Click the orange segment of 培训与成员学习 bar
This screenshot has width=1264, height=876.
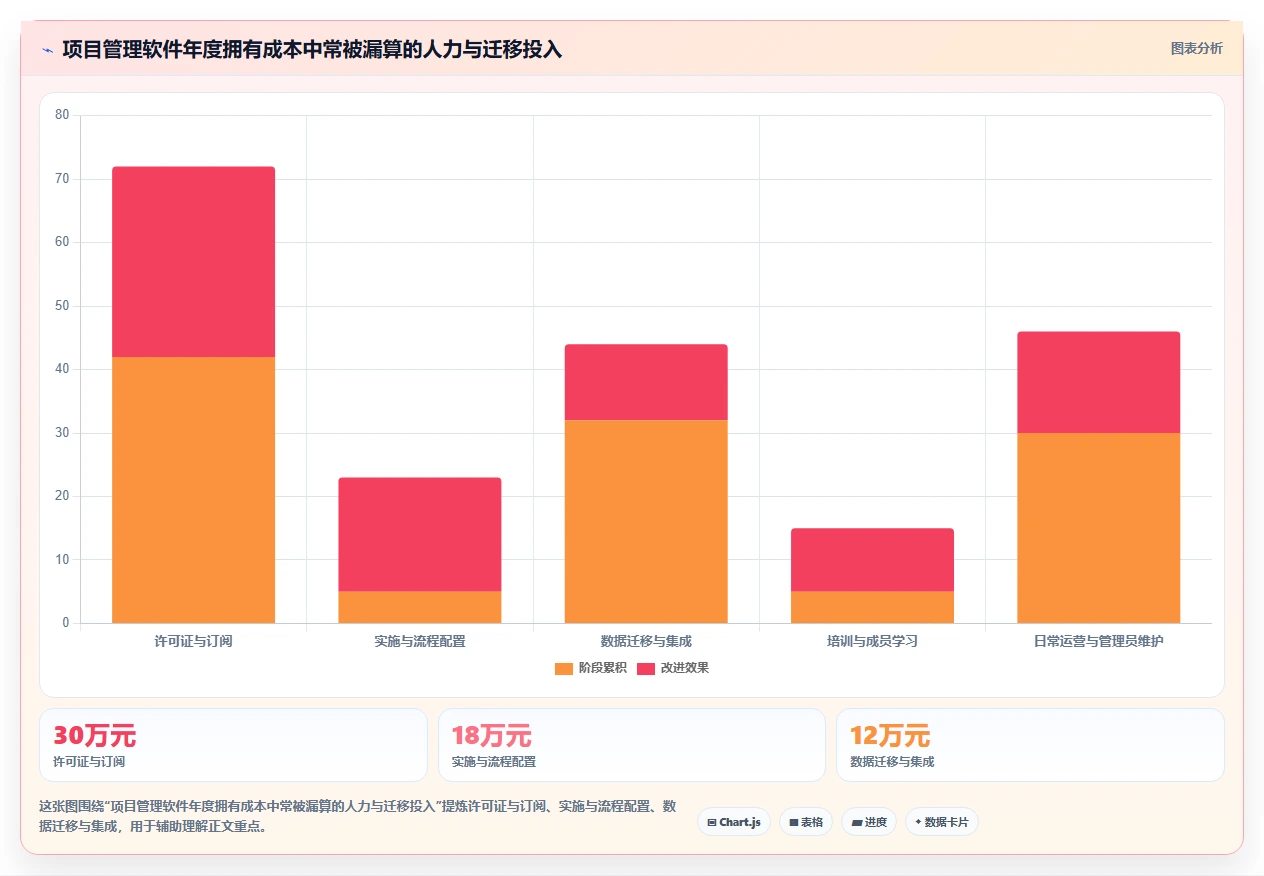[872, 607]
